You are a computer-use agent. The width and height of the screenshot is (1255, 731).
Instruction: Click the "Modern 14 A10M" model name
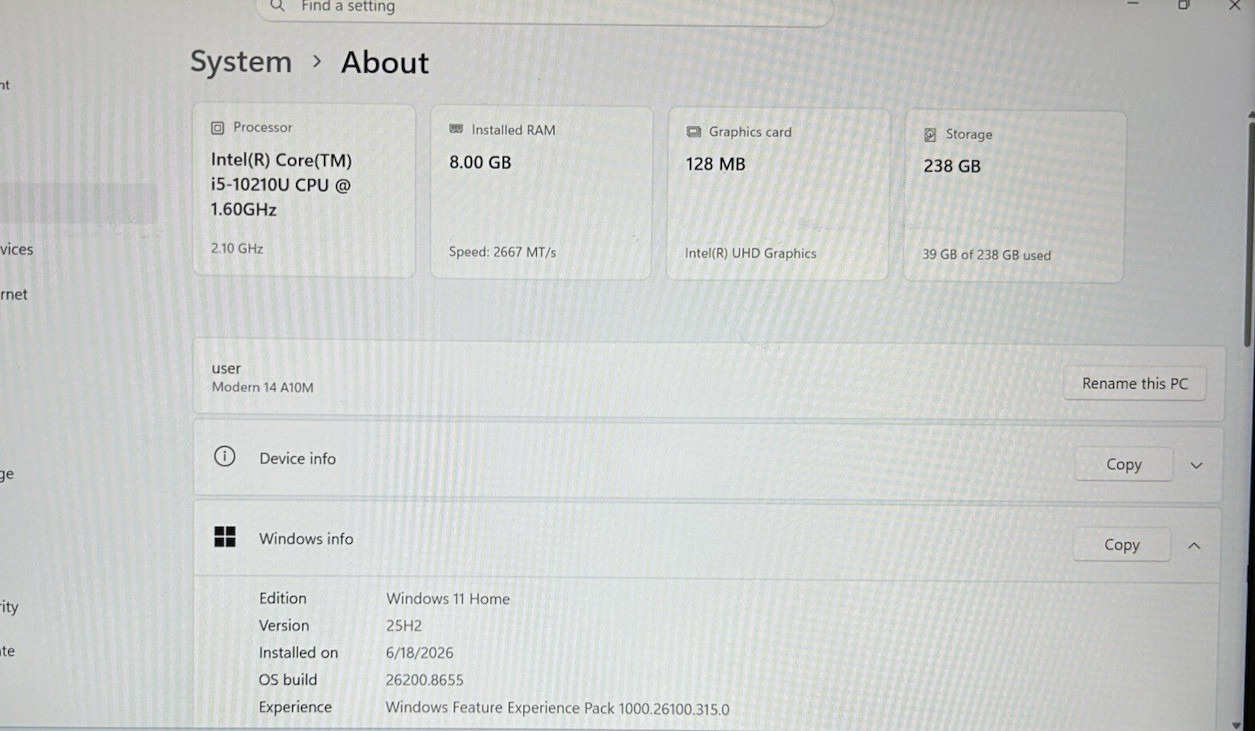pyautogui.click(x=263, y=387)
